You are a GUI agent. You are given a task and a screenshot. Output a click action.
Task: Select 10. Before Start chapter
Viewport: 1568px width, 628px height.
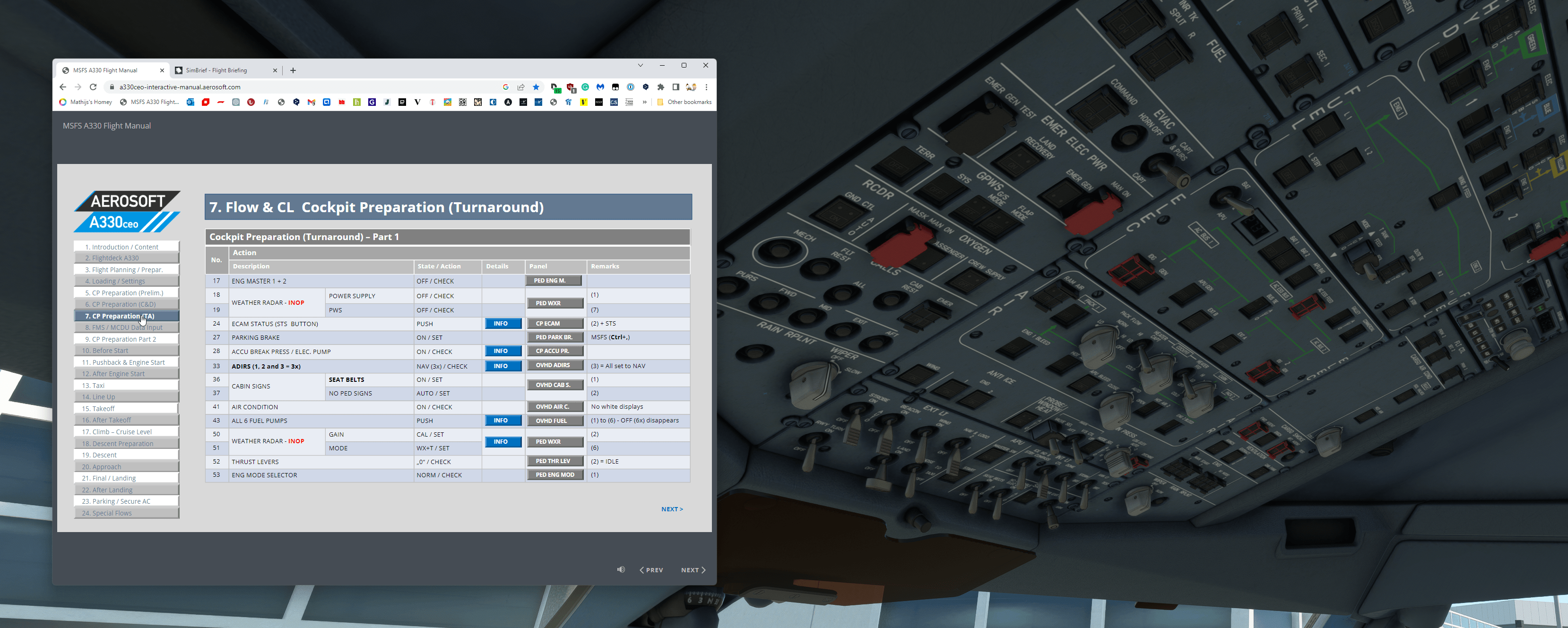pyautogui.click(x=127, y=351)
